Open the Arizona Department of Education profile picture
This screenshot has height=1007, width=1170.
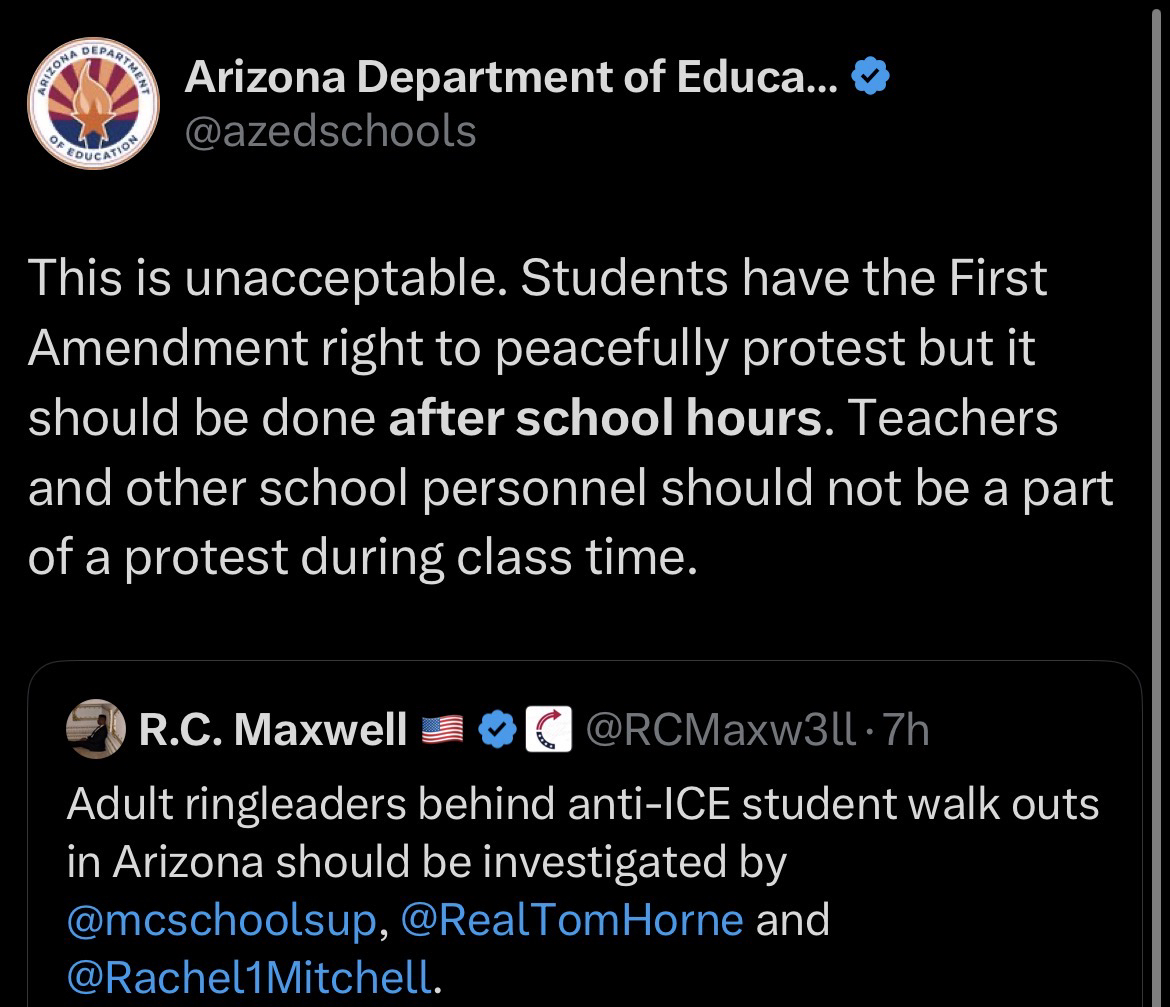point(93,107)
